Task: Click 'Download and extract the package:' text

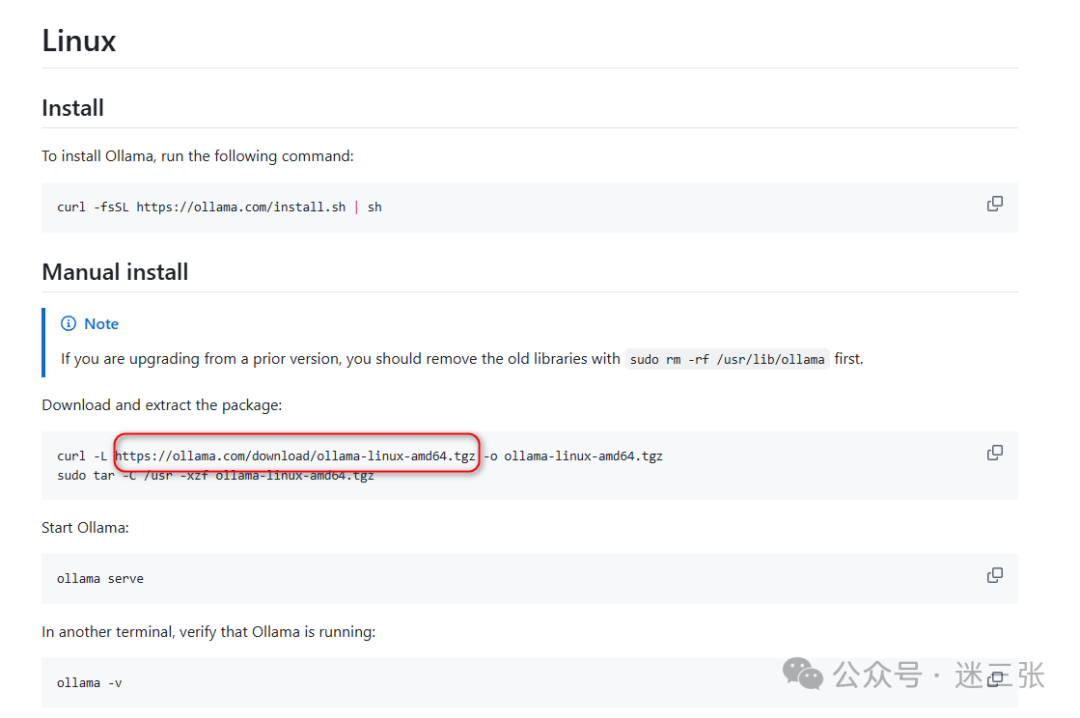Action: (162, 405)
